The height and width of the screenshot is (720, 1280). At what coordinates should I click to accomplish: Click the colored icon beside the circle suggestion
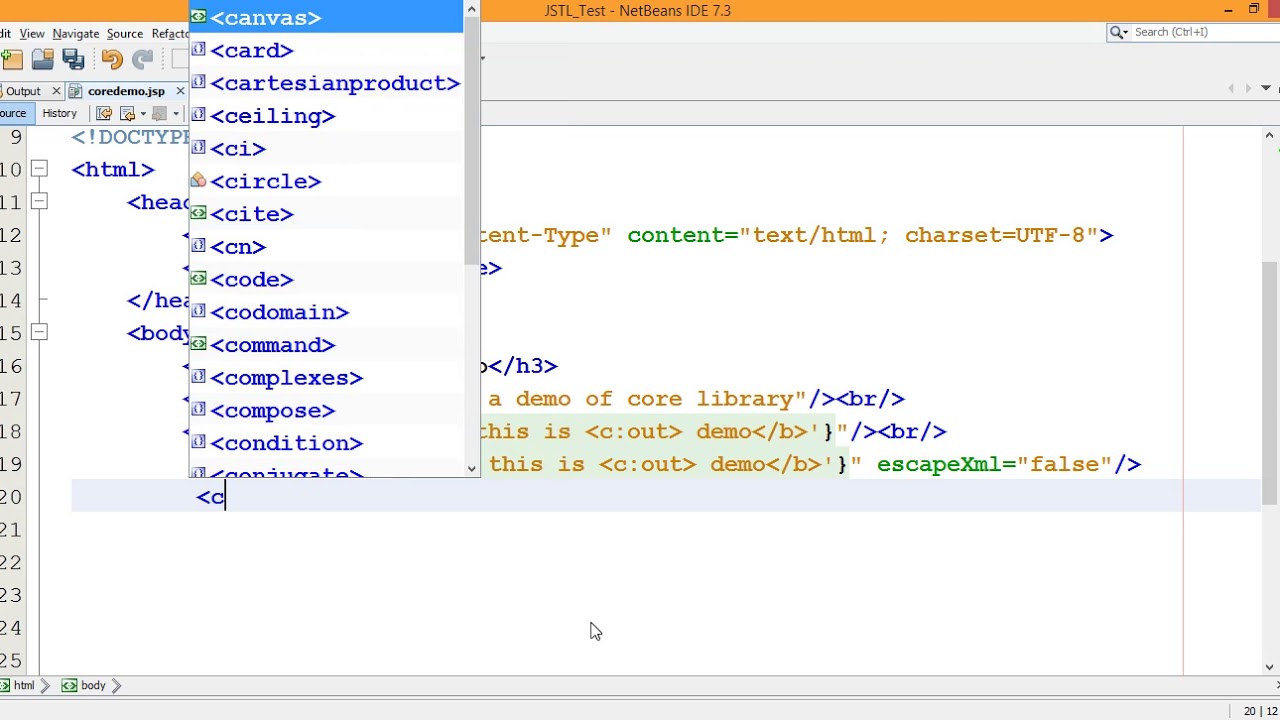198,181
